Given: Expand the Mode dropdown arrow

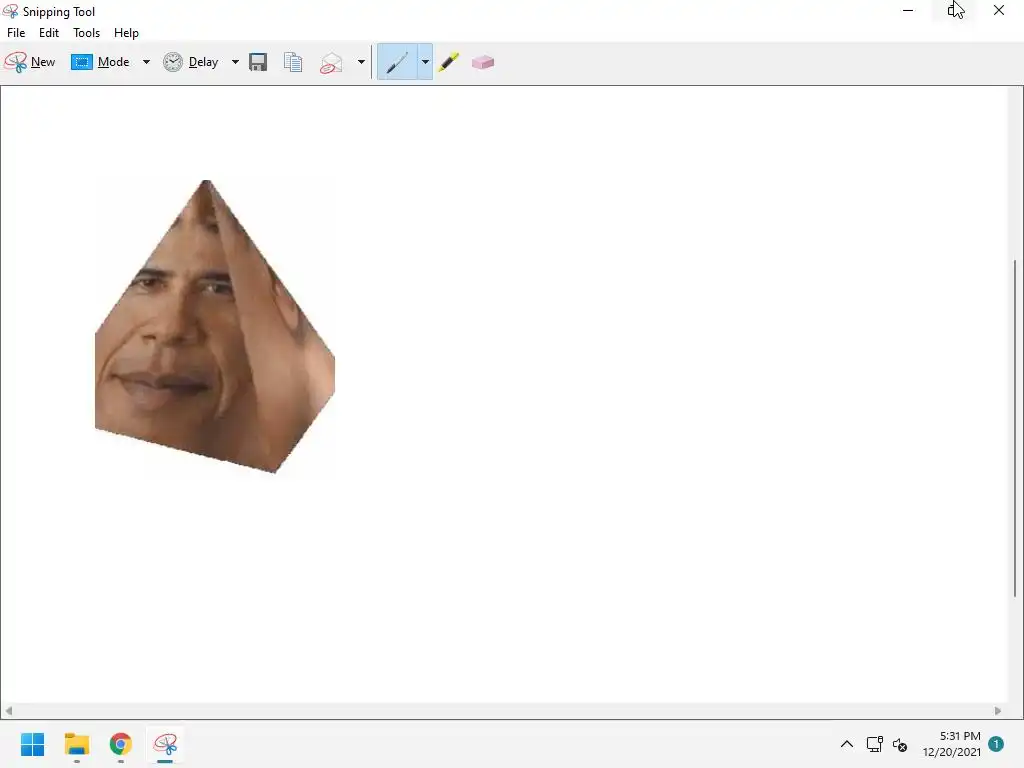Looking at the screenshot, I should pyautogui.click(x=146, y=62).
